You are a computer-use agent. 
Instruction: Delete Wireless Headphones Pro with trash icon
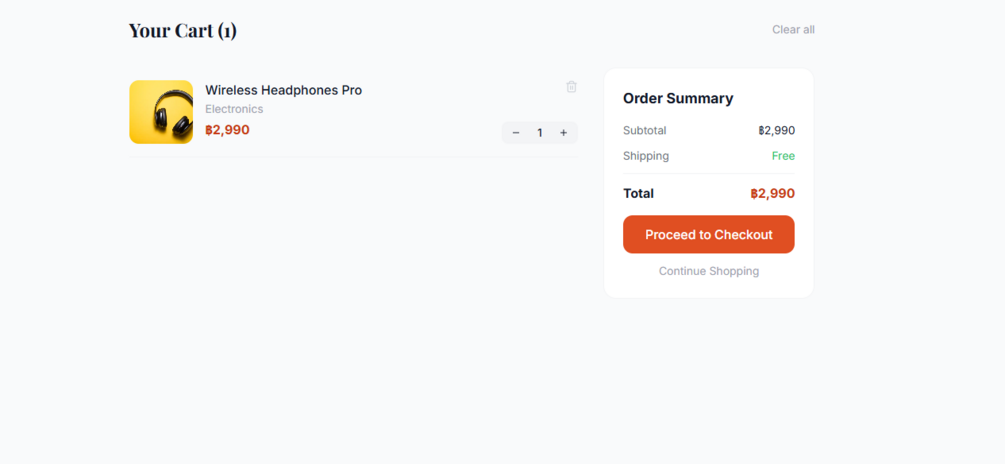coord(571,87)
